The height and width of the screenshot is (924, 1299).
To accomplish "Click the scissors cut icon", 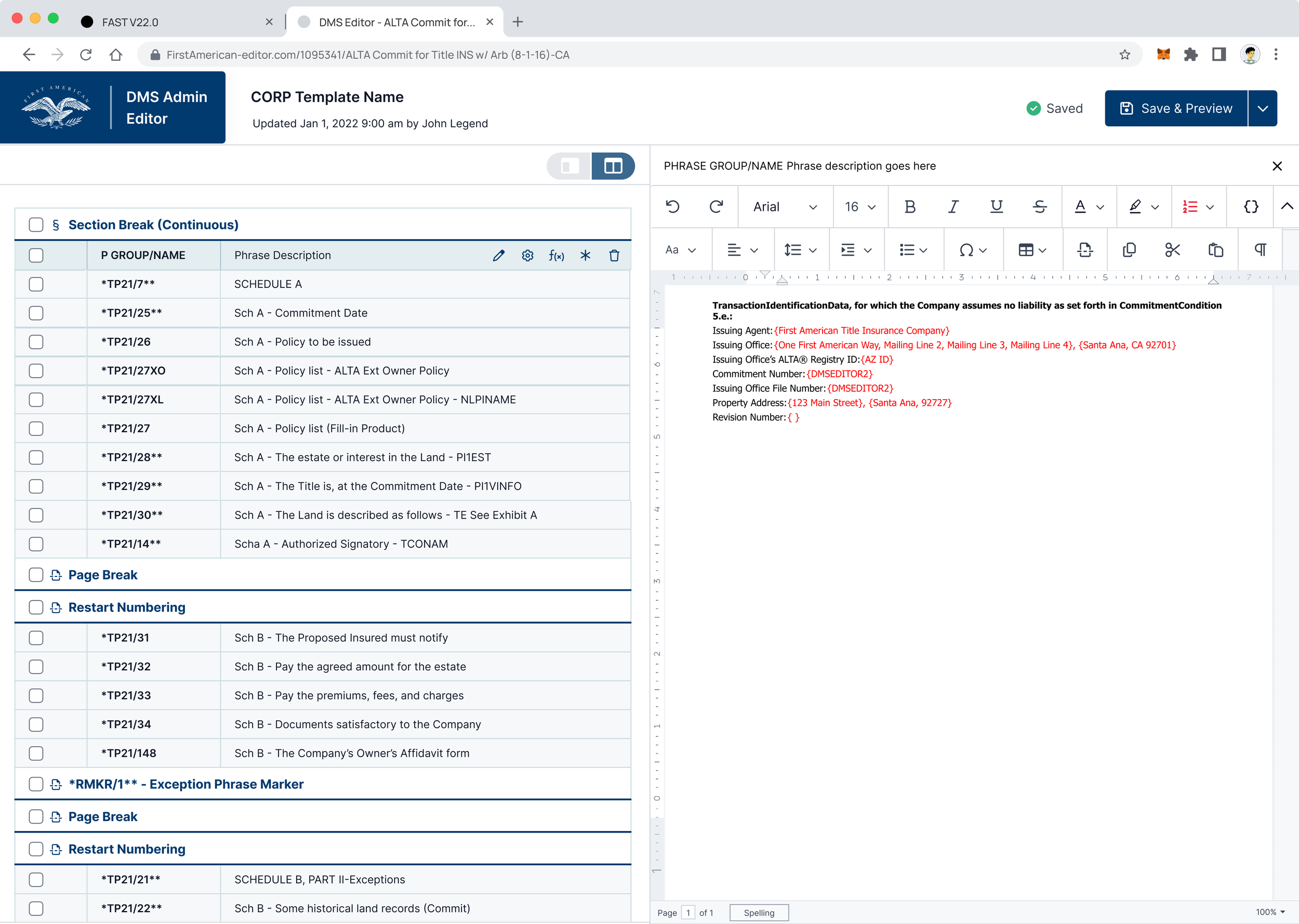I will click(x=1172, y=250).
